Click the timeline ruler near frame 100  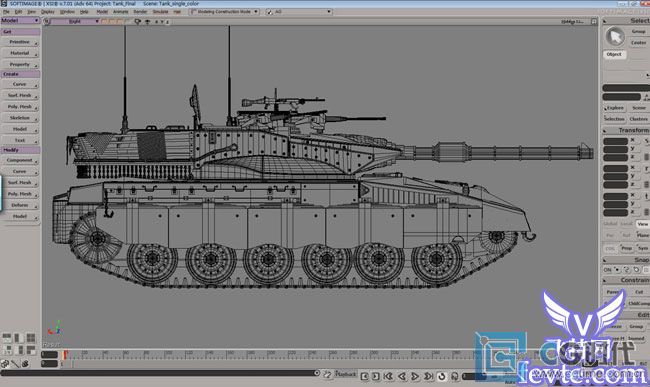pyautogui.click(x=168, y=354)
